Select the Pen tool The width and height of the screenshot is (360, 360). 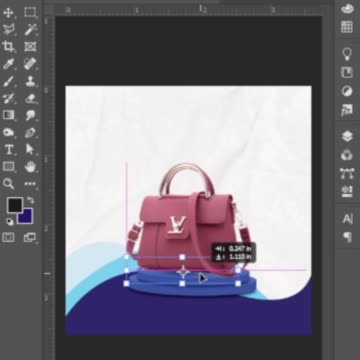30,132
